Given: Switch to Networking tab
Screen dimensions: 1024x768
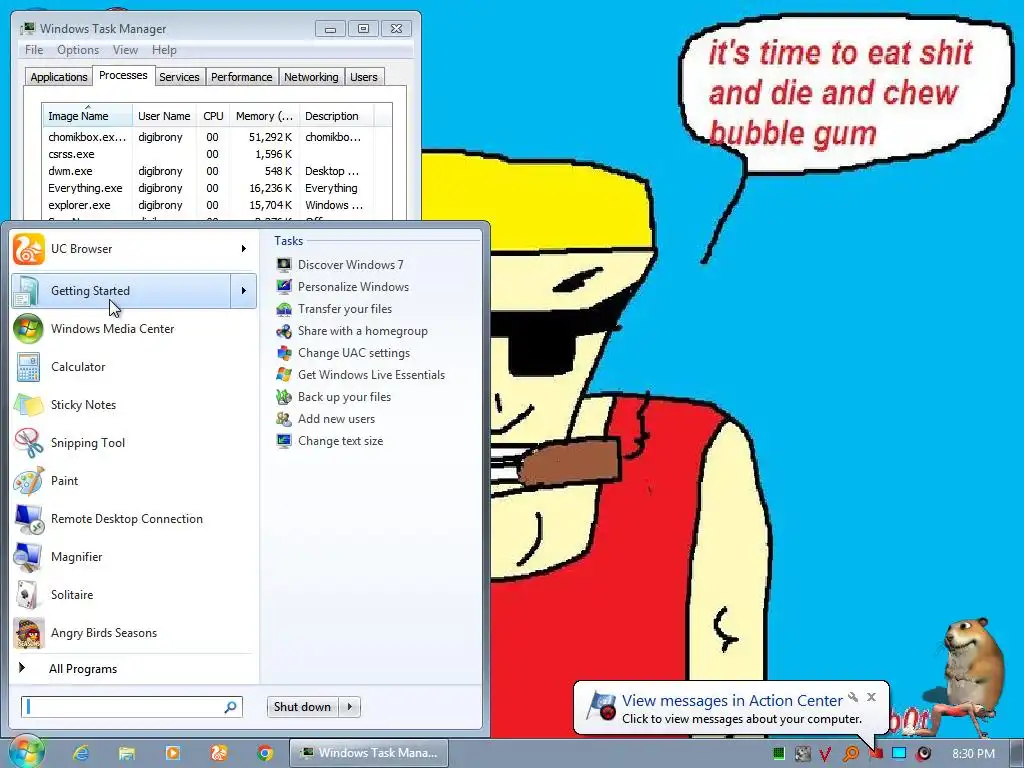Looking at the screenshot, I should pos(311,77).
